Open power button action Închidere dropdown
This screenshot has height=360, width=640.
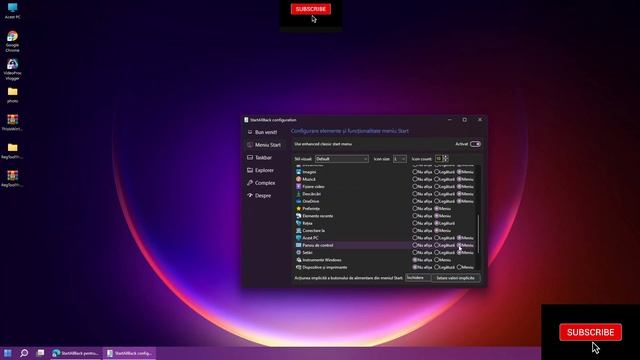418,278
